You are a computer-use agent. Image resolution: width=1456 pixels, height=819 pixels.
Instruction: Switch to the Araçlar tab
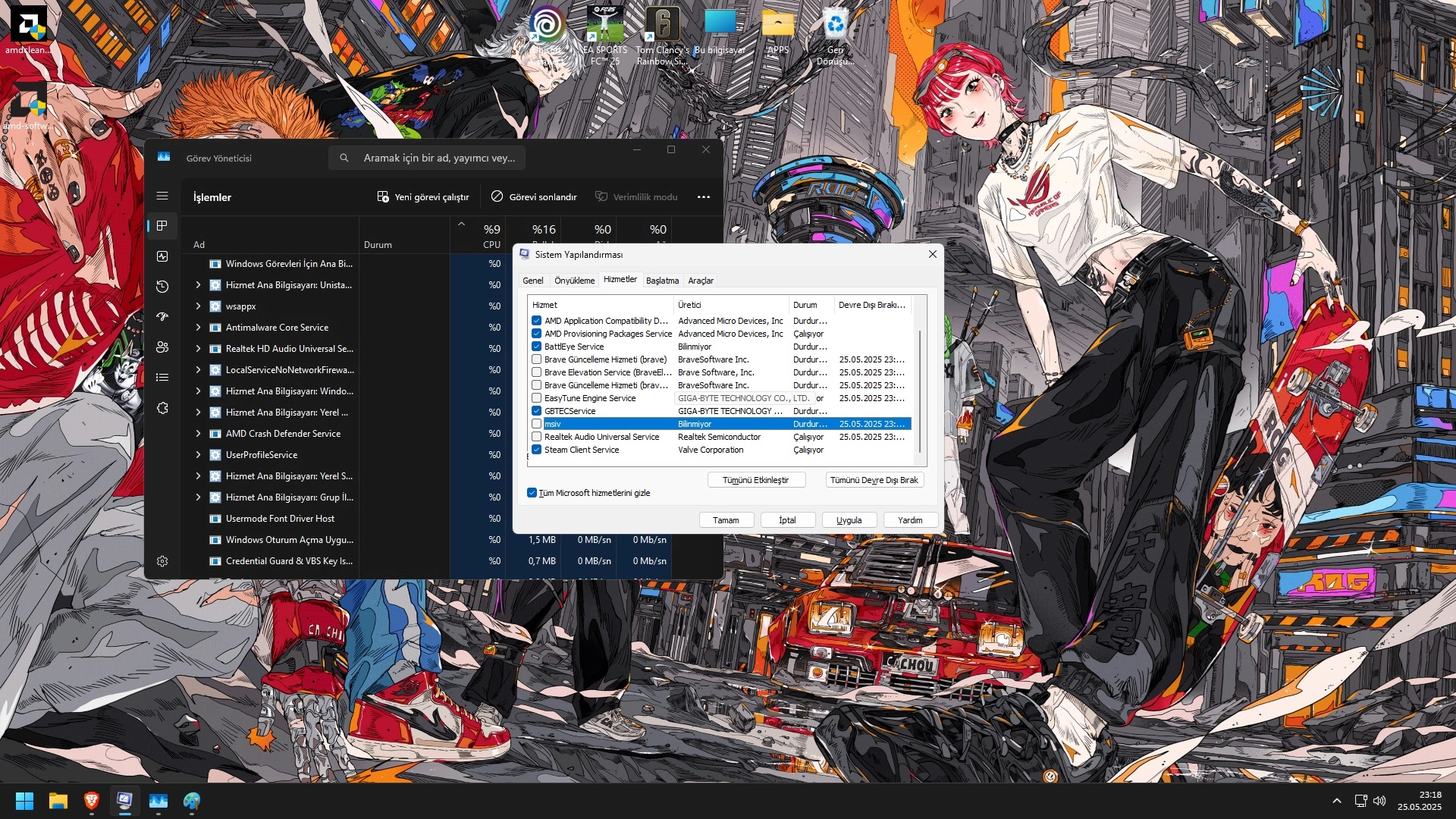(701, 281)
